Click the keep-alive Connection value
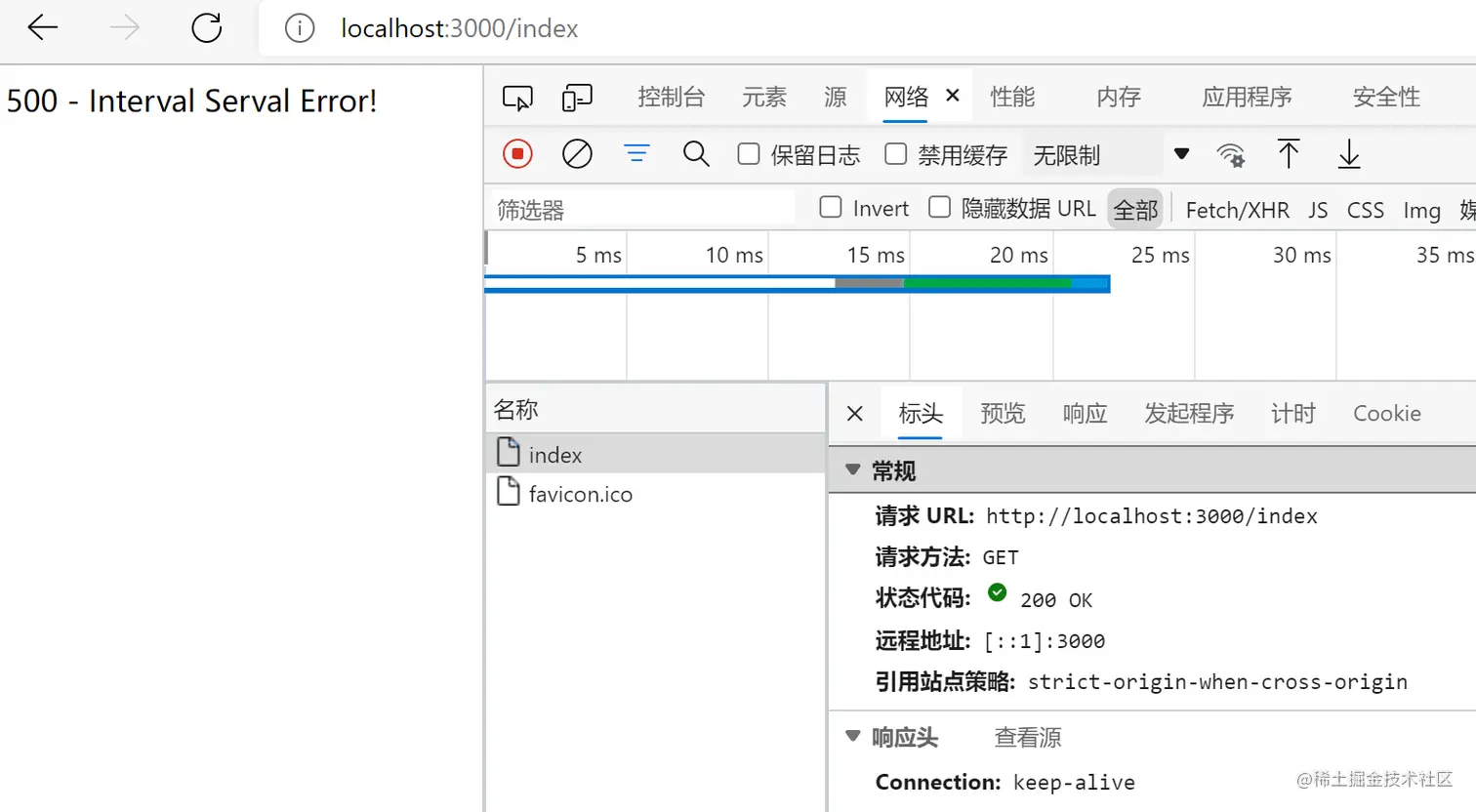The width and height of the screenshot is (1476, 812). pyautogui.click(x=1074, y=783)
